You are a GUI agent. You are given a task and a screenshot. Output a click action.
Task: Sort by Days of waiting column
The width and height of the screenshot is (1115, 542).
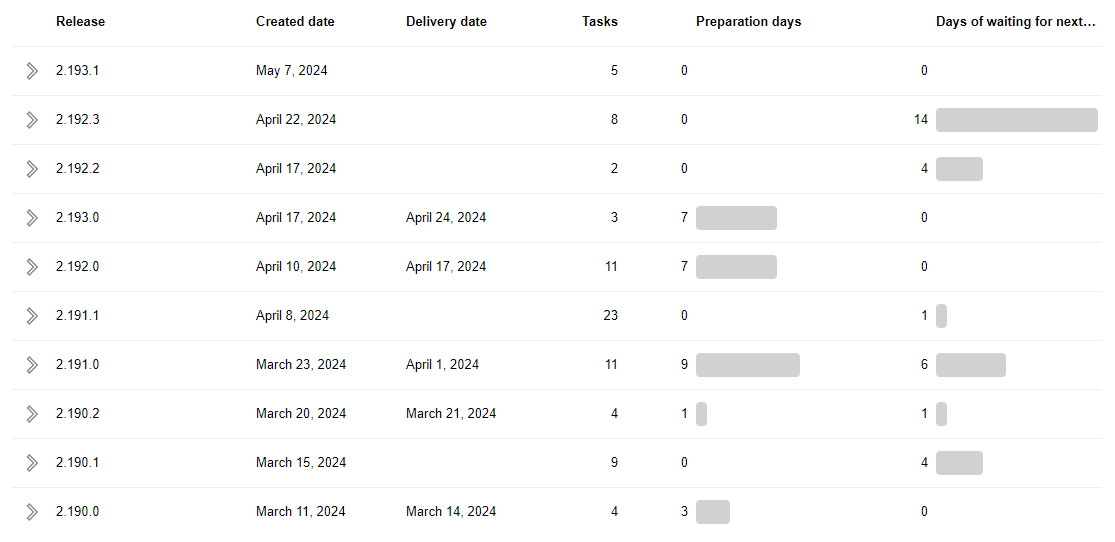click(x=1015, y=22)
